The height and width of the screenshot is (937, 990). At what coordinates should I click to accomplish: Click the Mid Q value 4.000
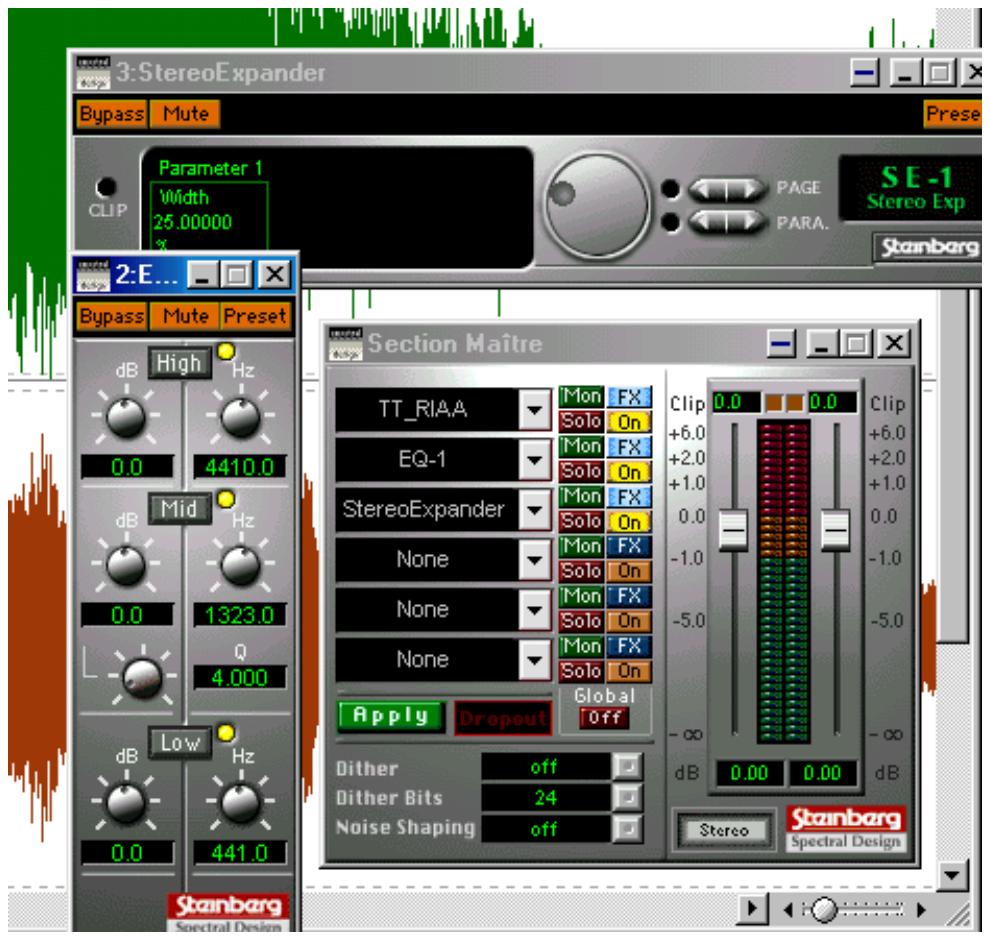point(239,677)
